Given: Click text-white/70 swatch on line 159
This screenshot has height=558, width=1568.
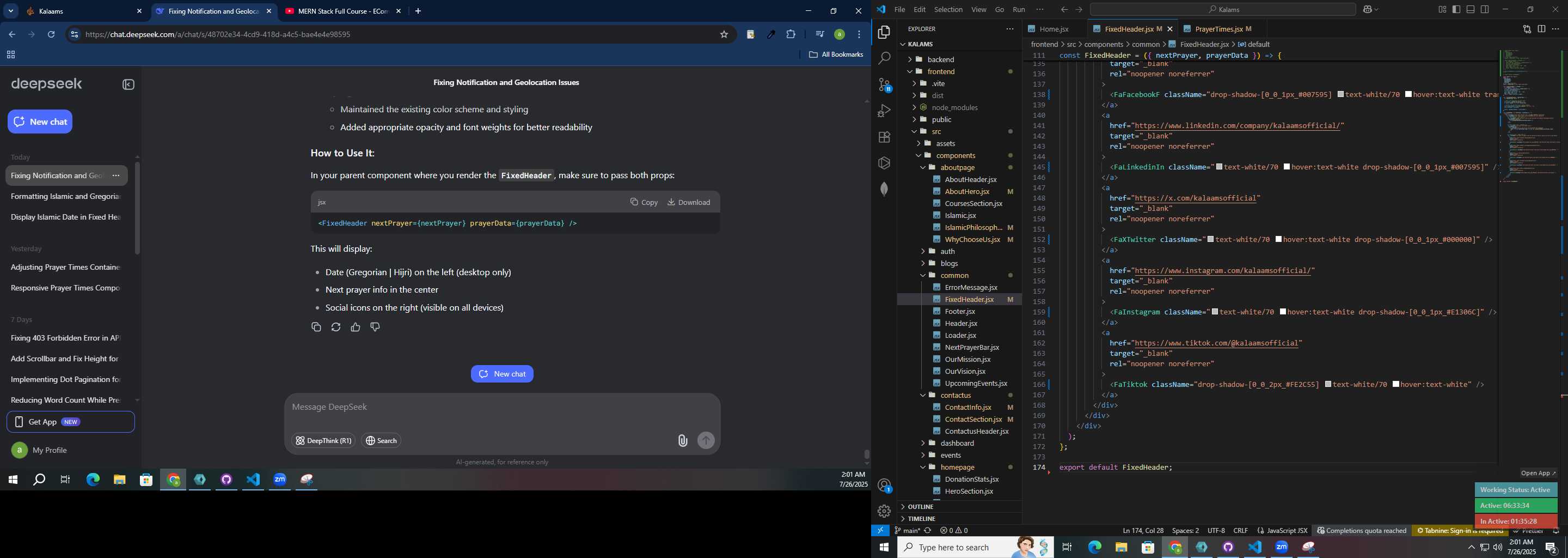Looking at the screenshot, I should tap(1215, 312).
